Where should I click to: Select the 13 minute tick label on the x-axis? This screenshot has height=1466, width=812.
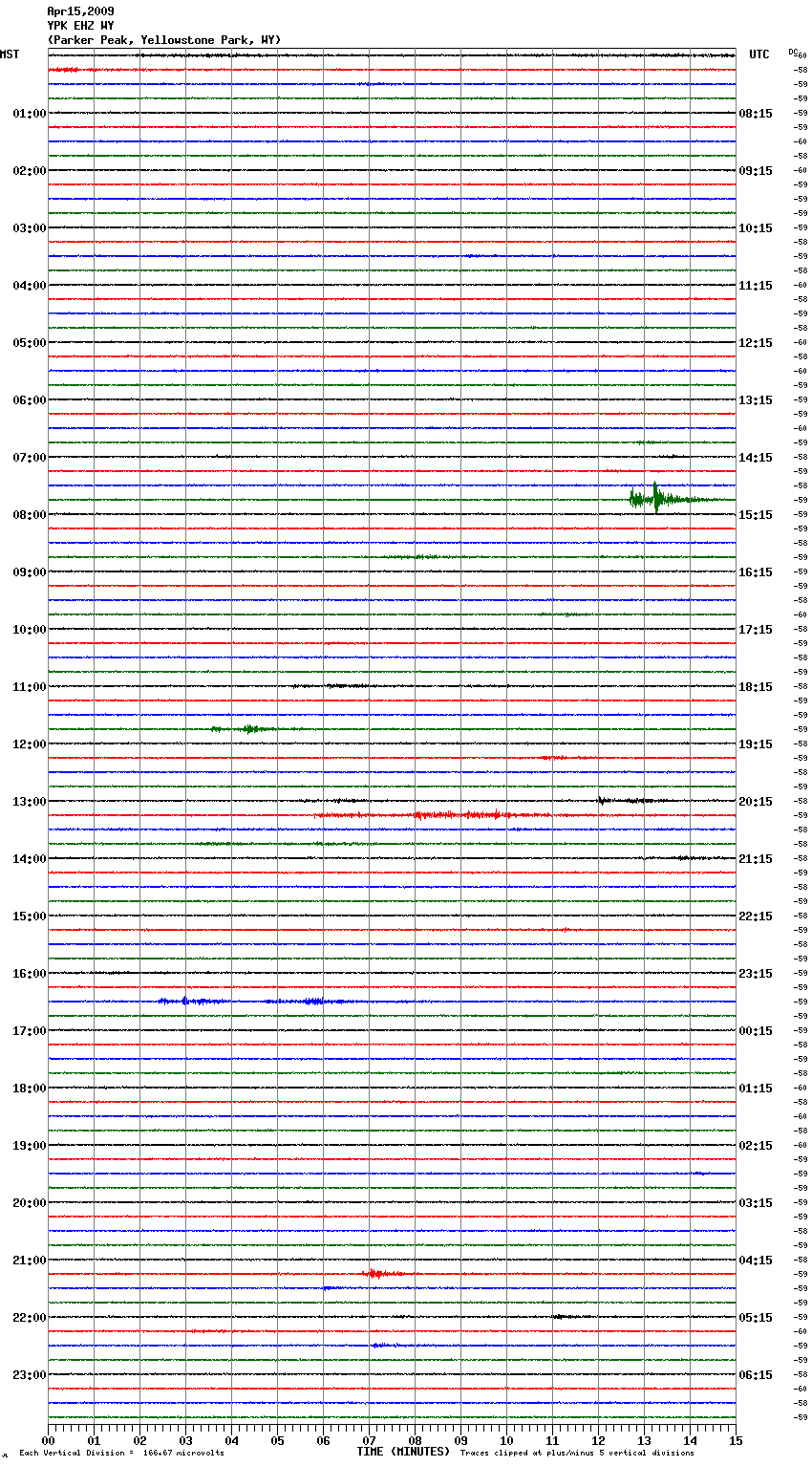pyautogui.click(x=644, y=1440)
